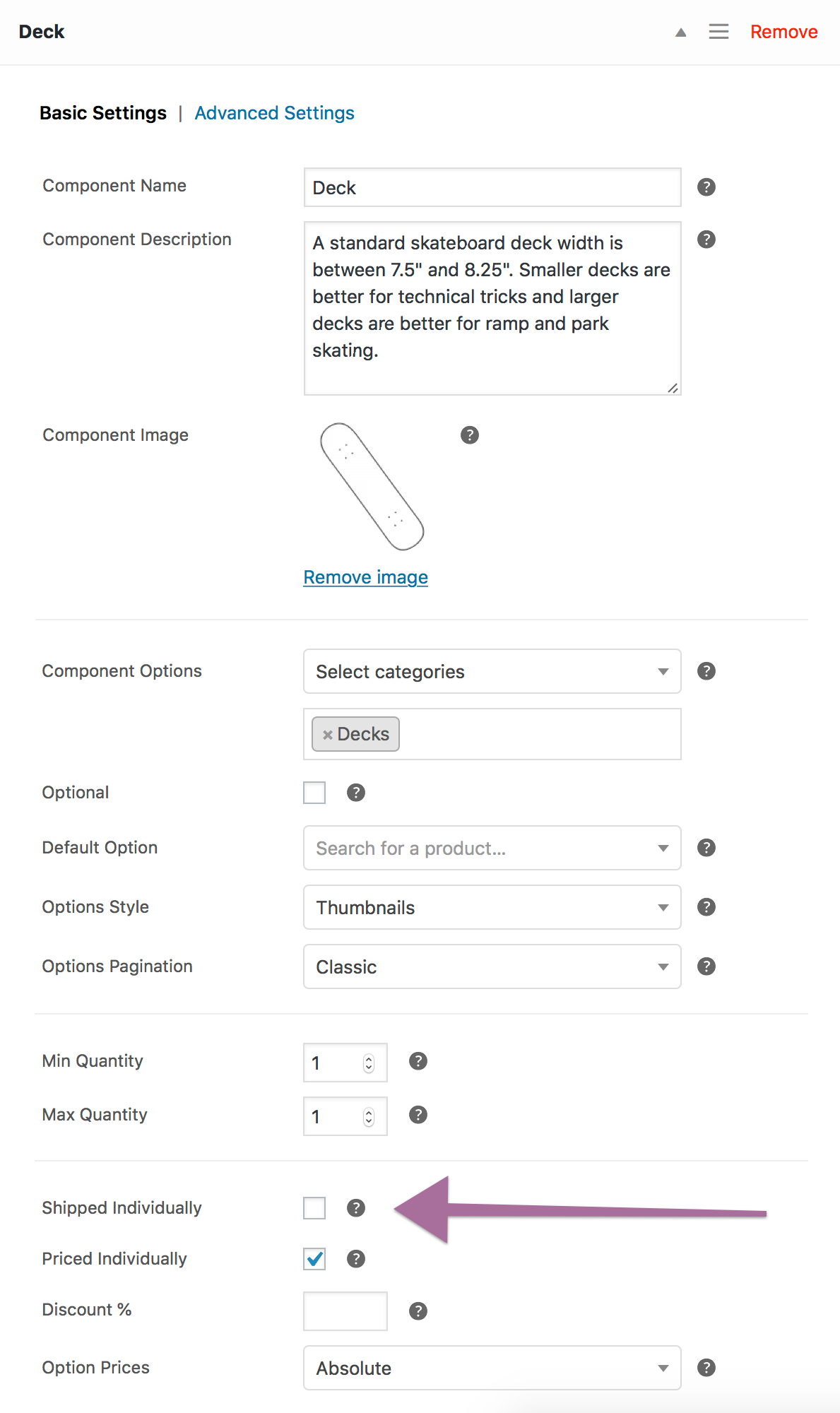Image resolution: width=840 pixels, height=1413 pixels.
Task: Click the Remove image link
Action: click(x=365, y=577)
